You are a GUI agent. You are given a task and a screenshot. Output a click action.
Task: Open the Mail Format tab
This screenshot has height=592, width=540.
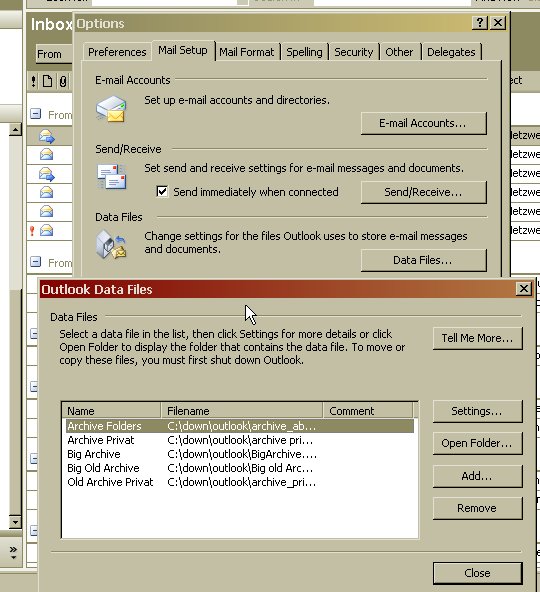tap(247, 52)
